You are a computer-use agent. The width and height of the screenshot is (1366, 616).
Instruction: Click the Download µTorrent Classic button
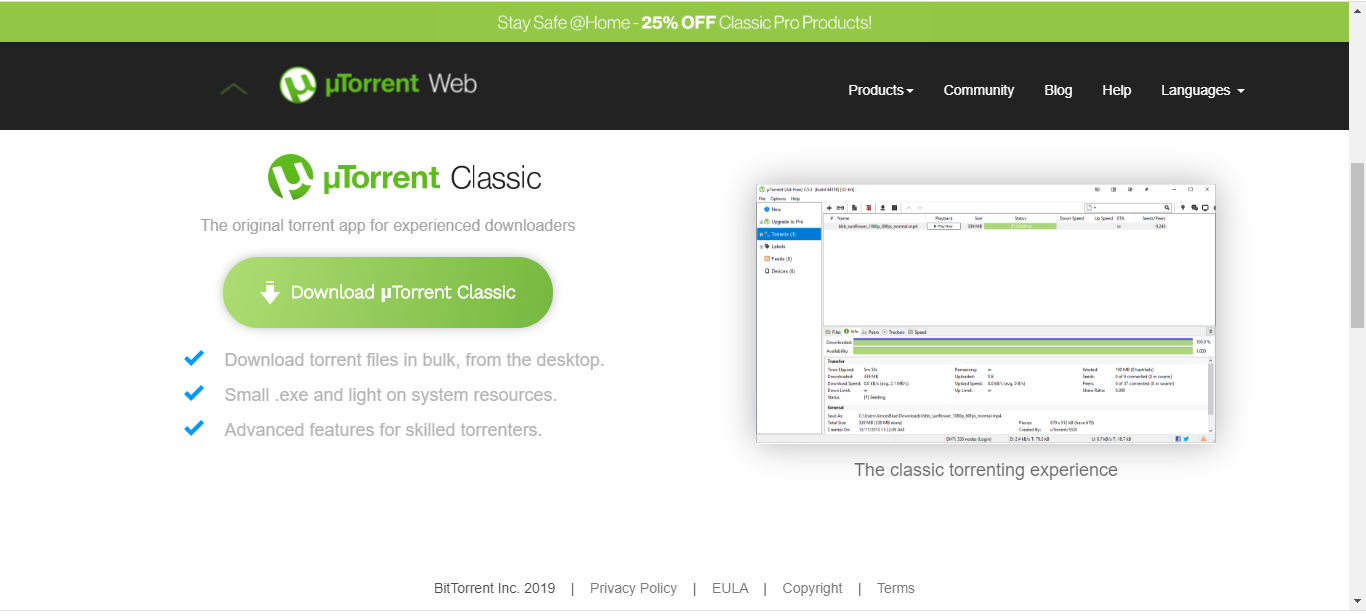388,292
